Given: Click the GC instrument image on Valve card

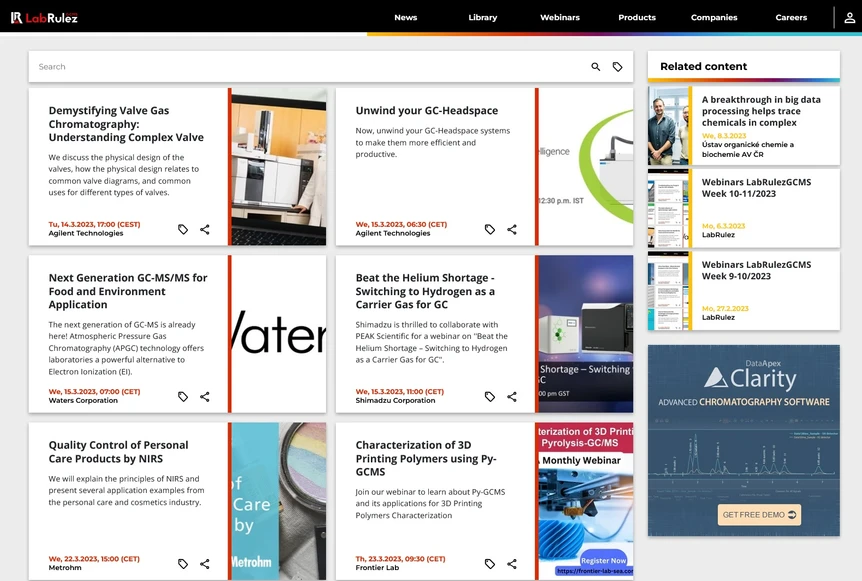Looking at the screenshot, I should (x=279, y=167).
